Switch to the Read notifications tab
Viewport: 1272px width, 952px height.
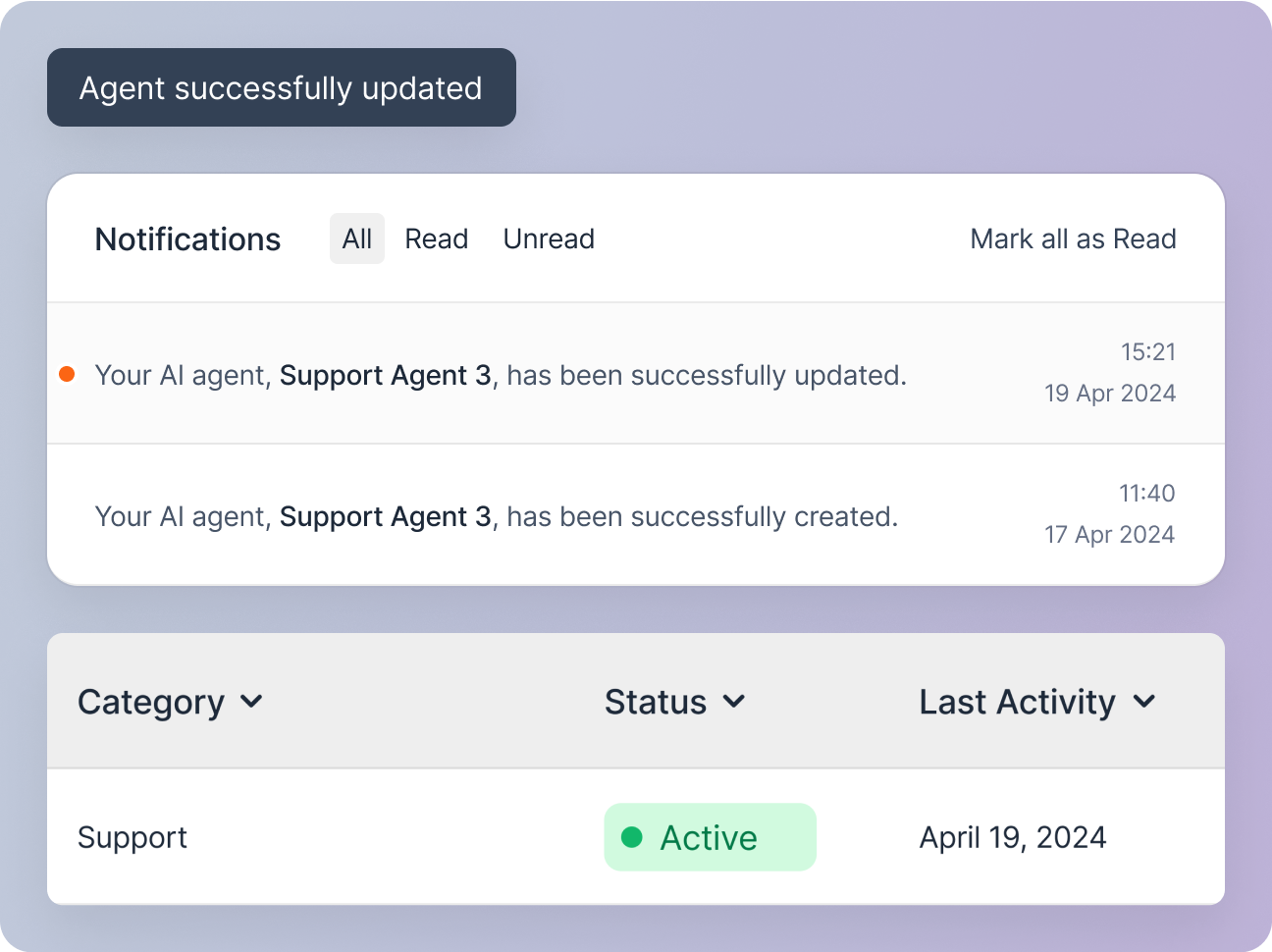pyautogui.click(x=436, y=238)
